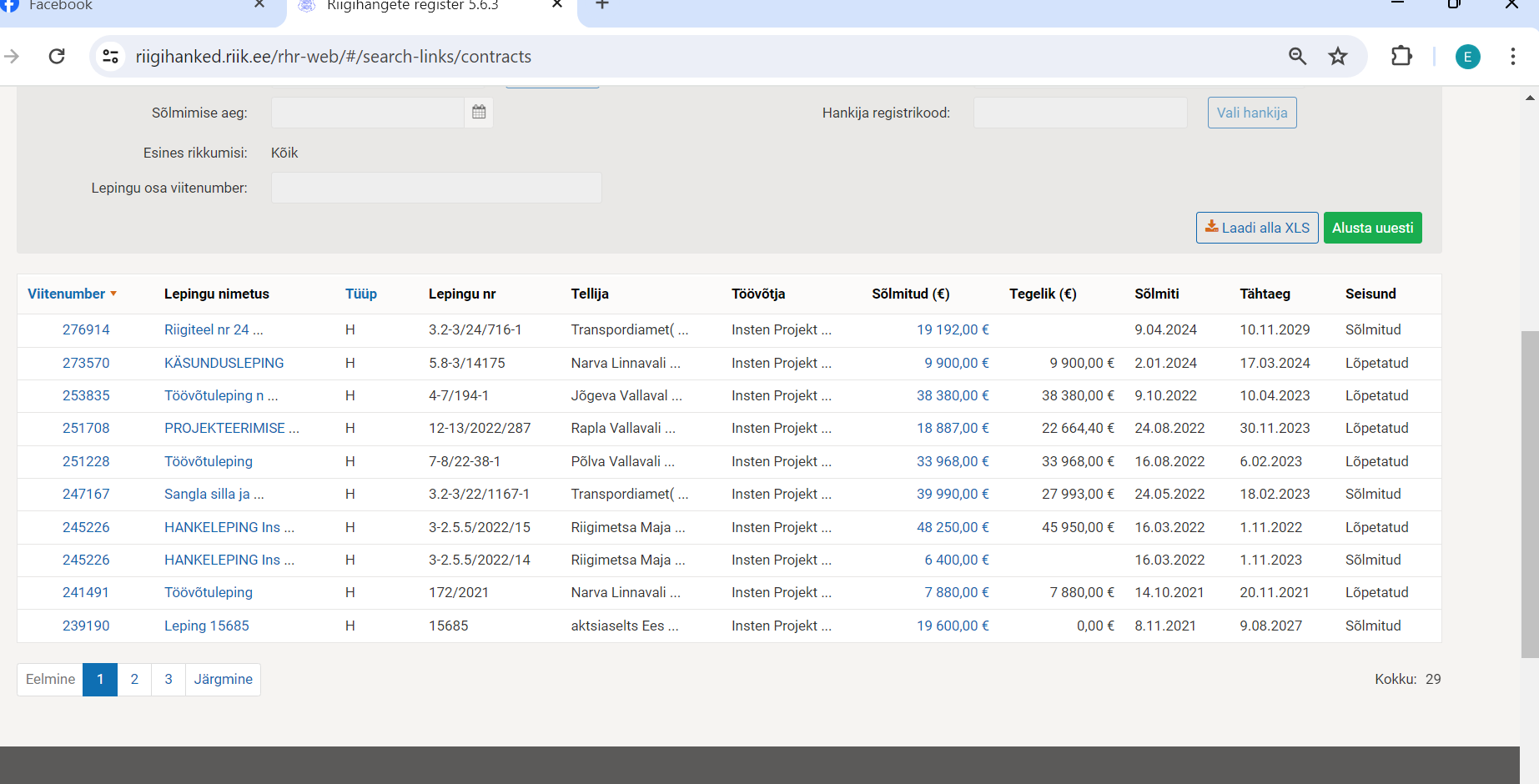Go to page 2 of results
The width and height of the screenshot is (1539, 784).
point(134,679)
